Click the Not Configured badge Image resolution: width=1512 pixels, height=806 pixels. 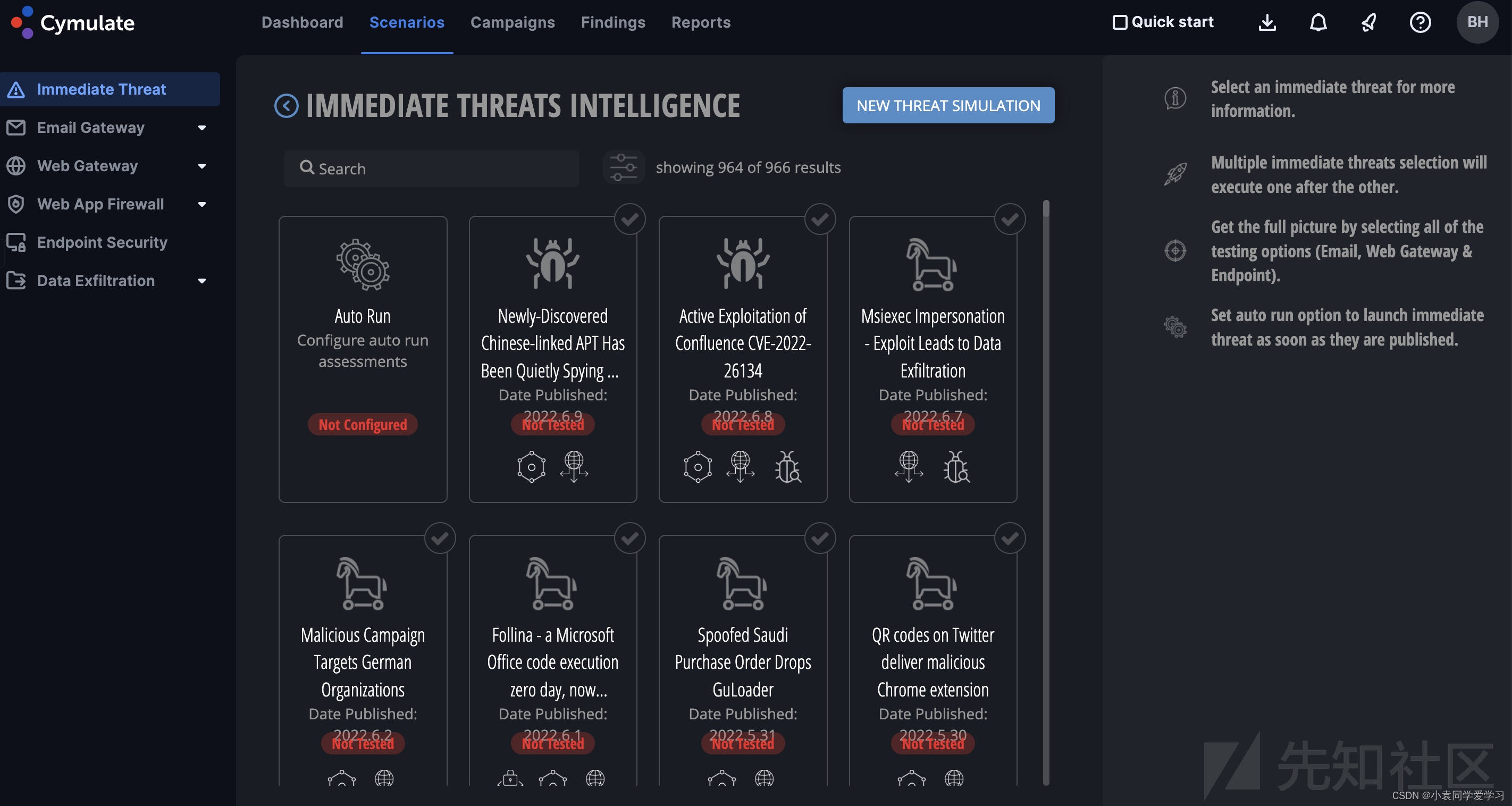point(362,424)
